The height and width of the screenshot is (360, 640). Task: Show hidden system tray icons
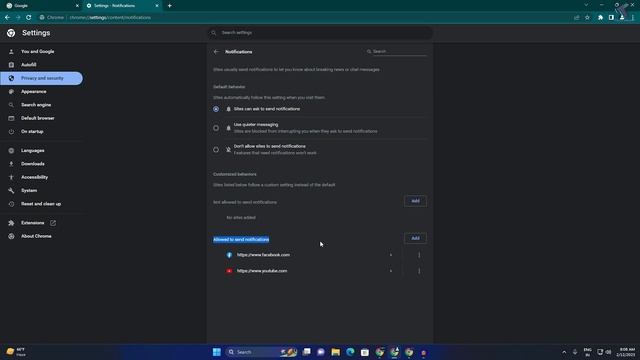point(564,352)
